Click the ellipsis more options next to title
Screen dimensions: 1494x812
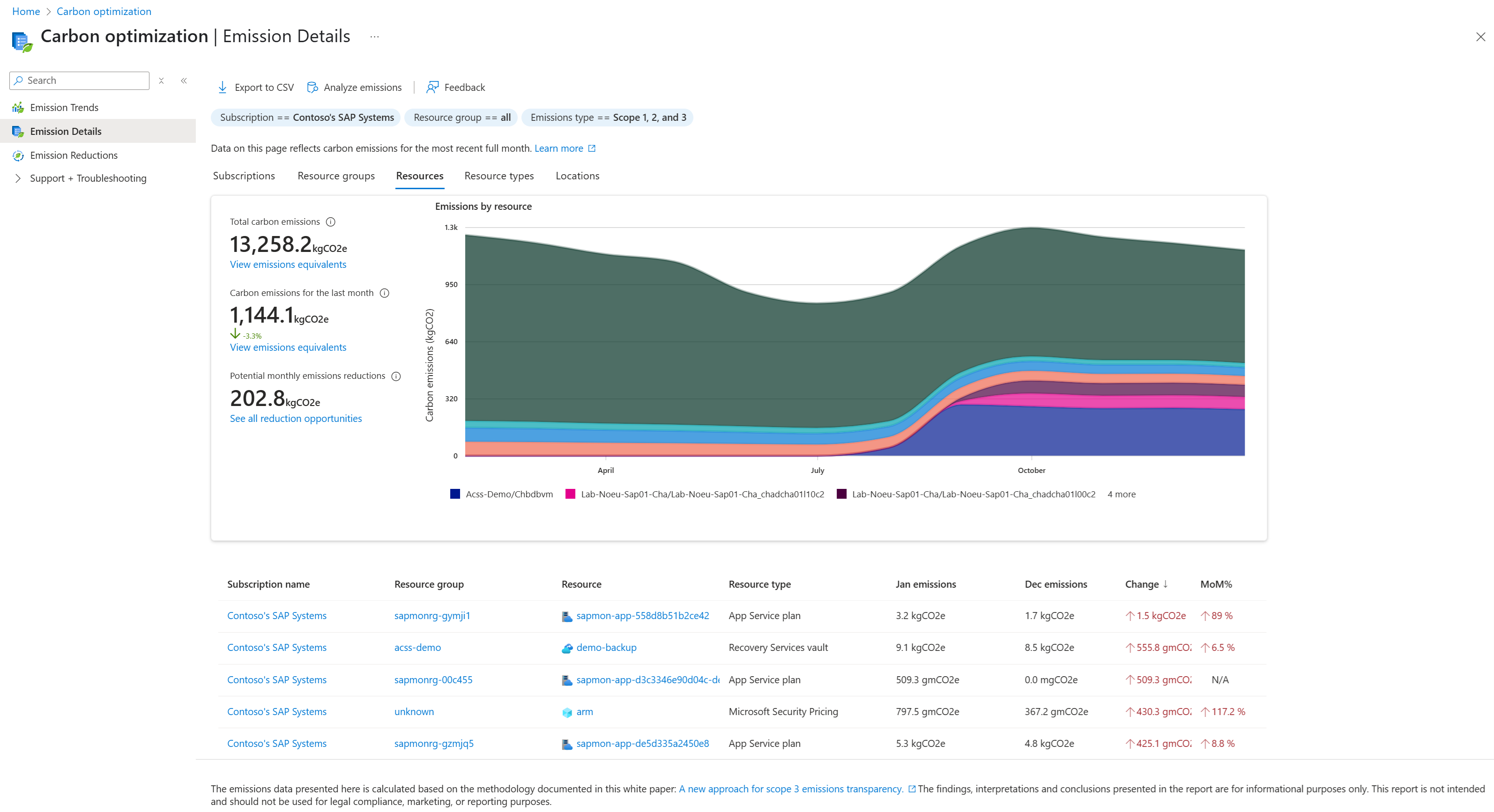point(375,37)
